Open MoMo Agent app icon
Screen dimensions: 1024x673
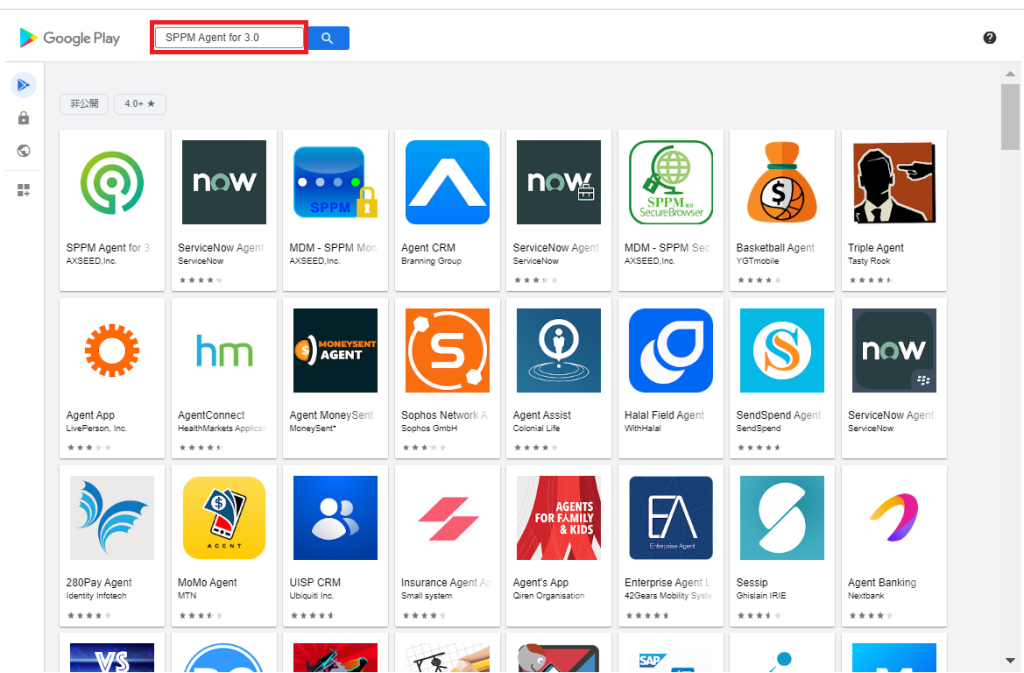click(x=224, y=518)
